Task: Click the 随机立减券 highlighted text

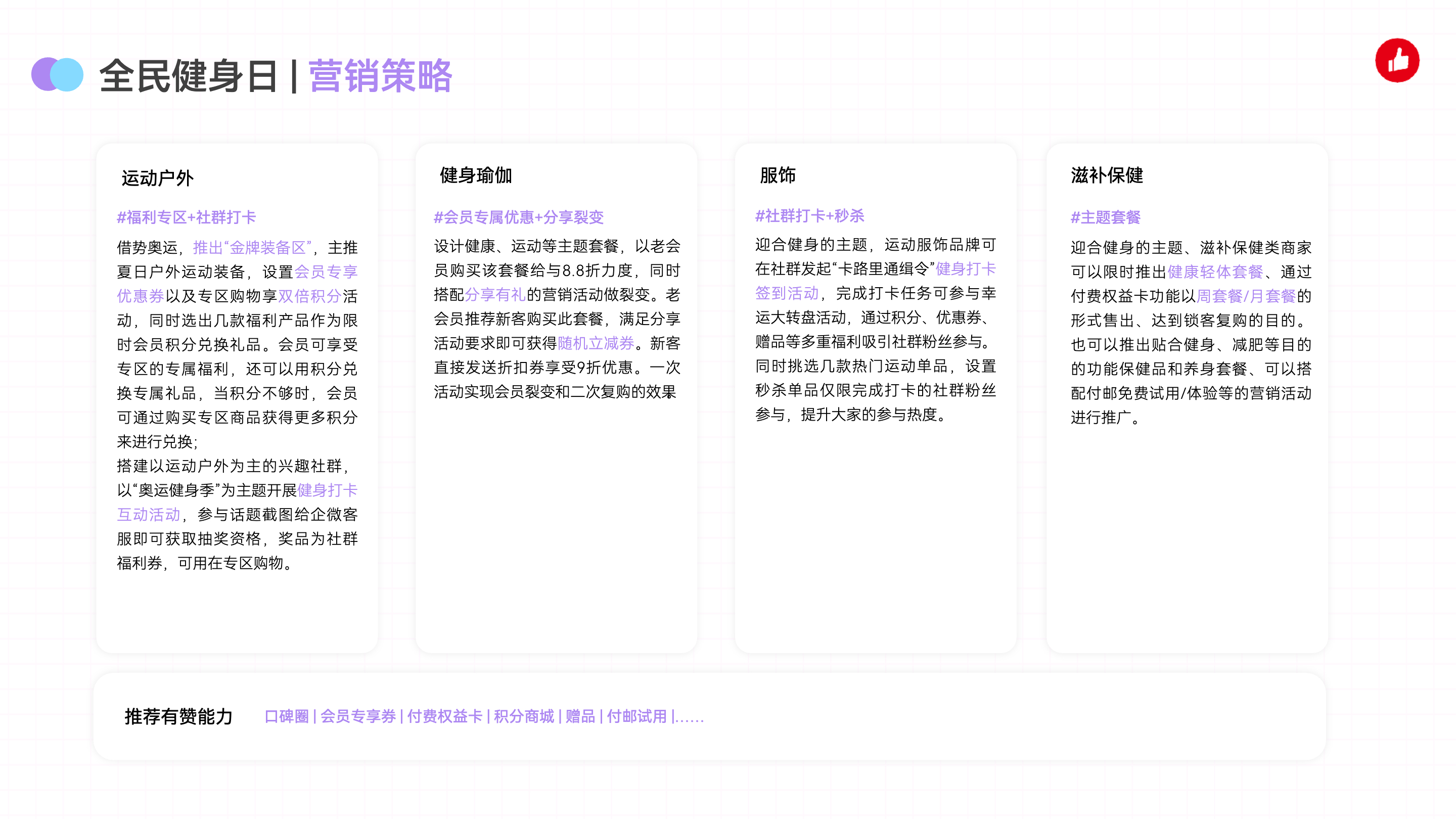Action: [596, 343]
